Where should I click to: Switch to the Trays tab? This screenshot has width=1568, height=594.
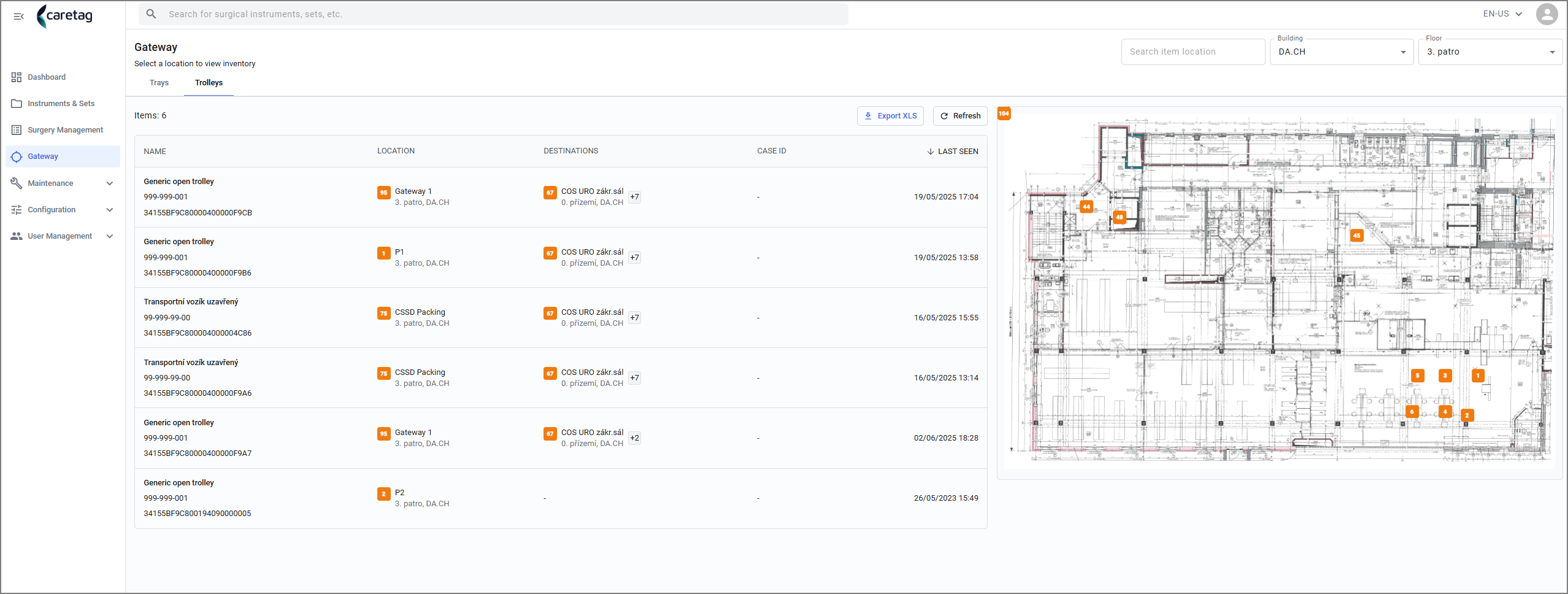(x=159, y=83)
